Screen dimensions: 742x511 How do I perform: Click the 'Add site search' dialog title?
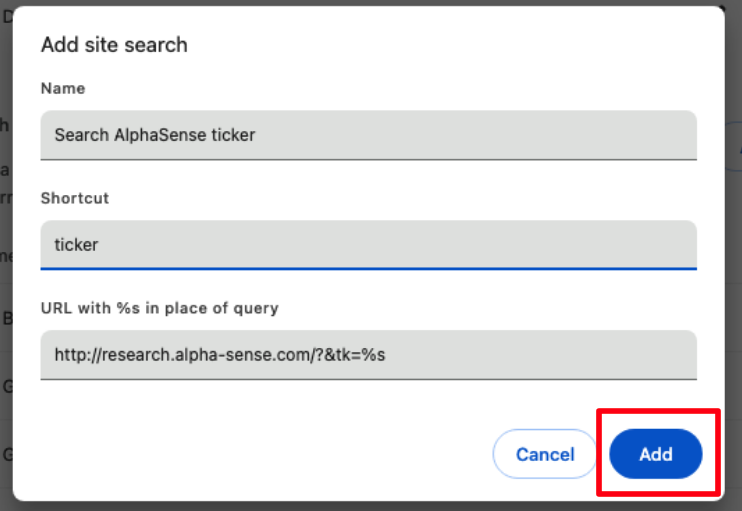114,45
